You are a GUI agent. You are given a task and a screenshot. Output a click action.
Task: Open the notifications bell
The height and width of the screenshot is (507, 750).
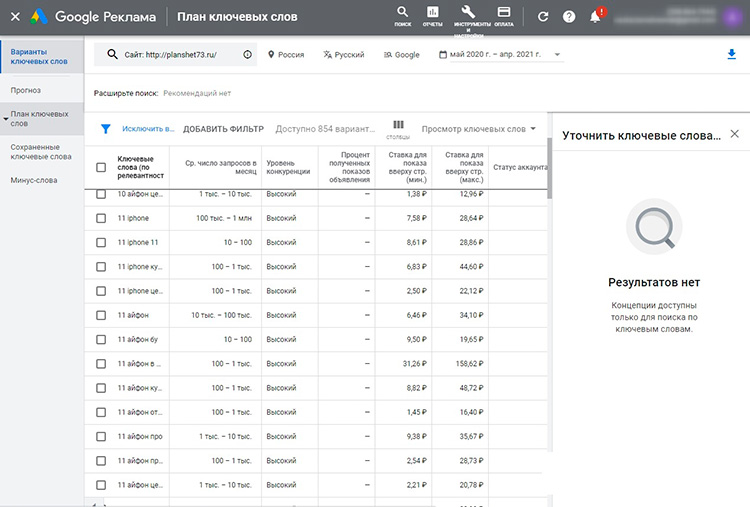pyautogui.click(x=596, y=17)
